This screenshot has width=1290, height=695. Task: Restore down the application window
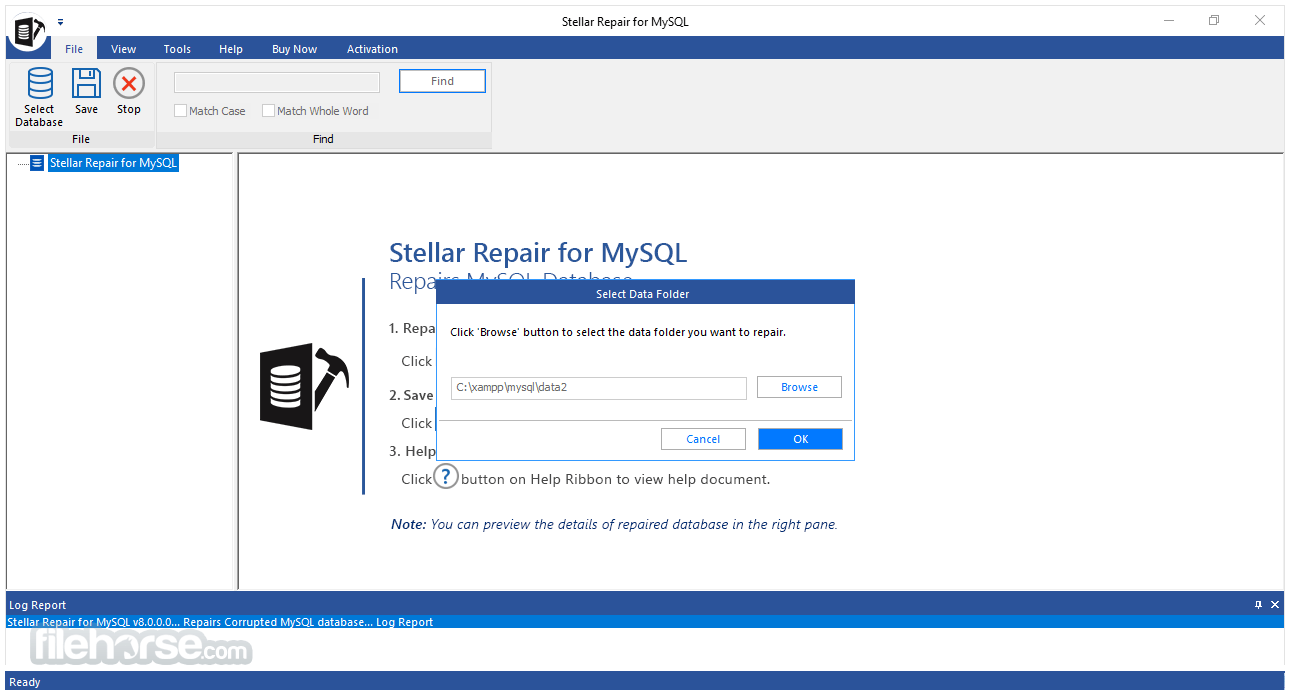click(1214, 20)
